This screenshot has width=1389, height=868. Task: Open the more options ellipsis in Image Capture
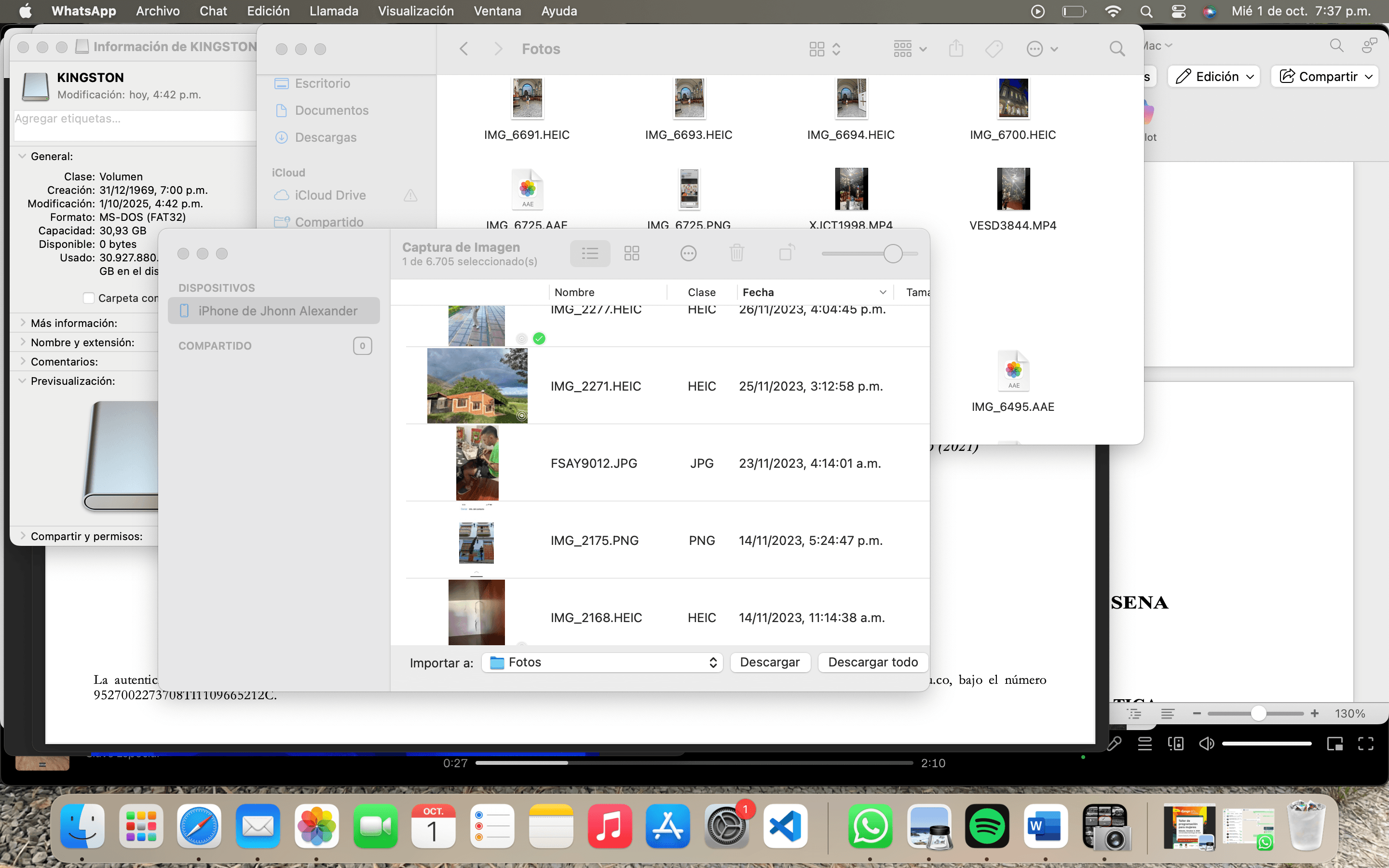pyautogui.click(x=688, y=253)
